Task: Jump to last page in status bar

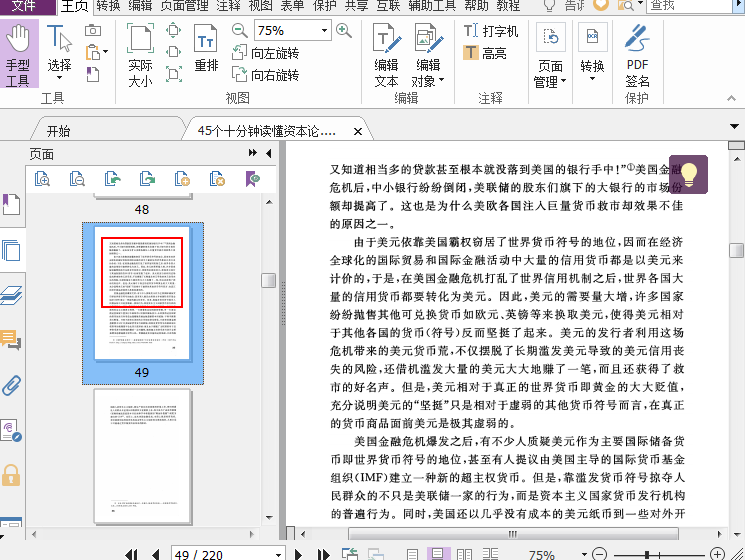Action: pyautogui.click(x=324, y=554)
